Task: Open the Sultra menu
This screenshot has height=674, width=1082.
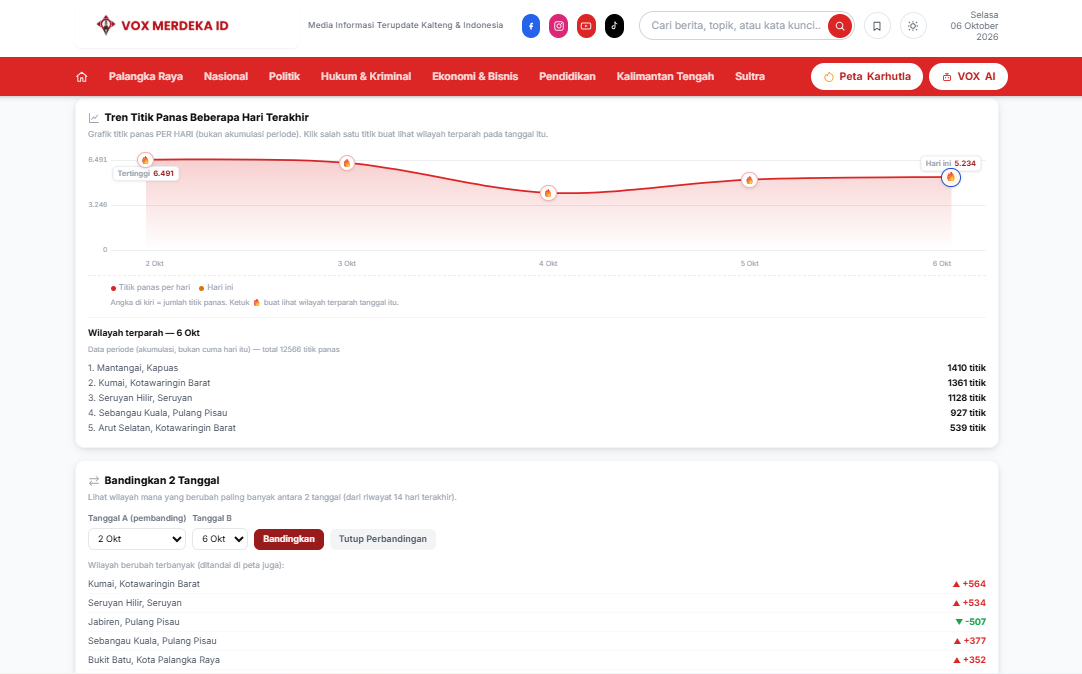Action: 750,77
